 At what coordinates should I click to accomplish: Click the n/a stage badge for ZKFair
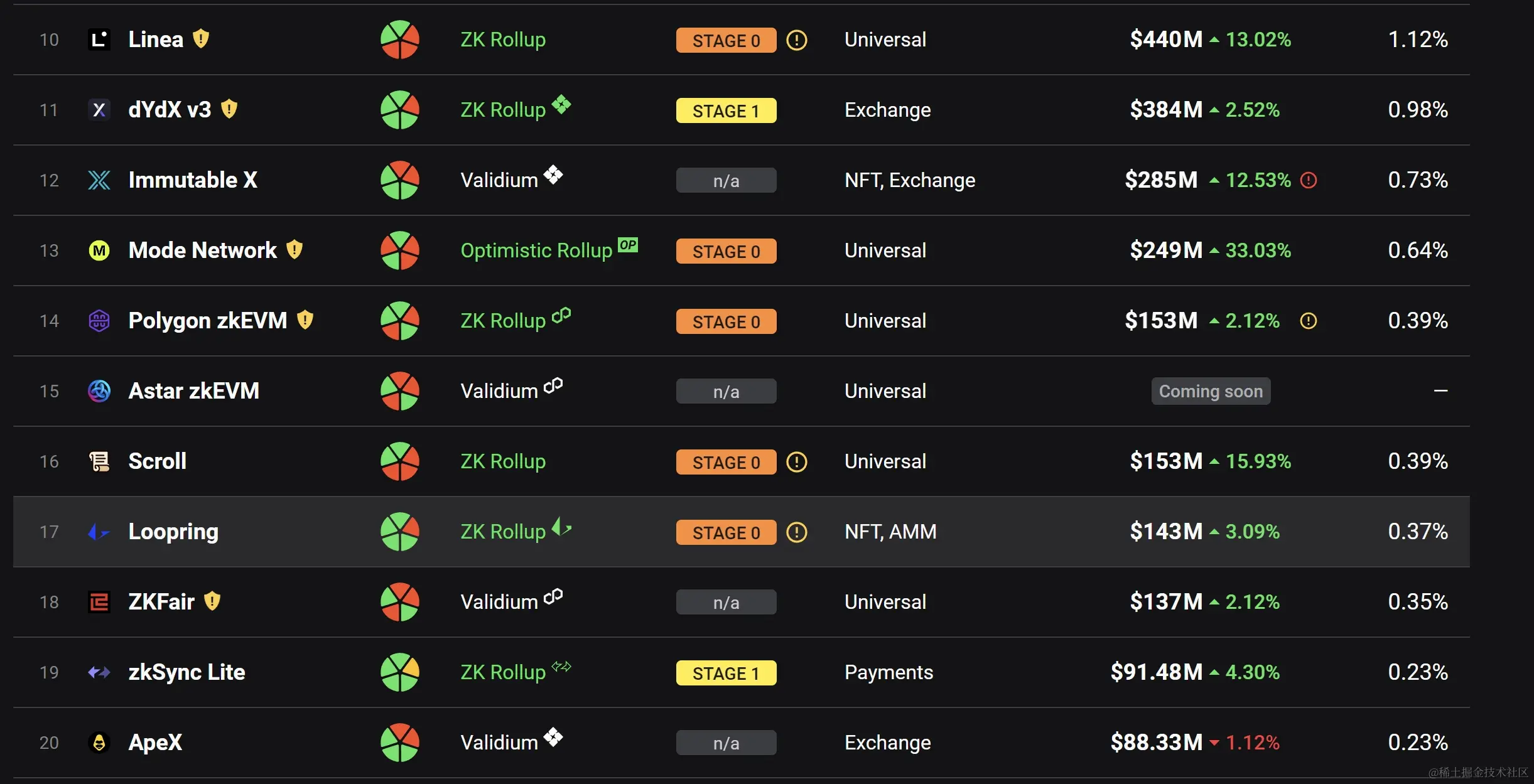point(726,602)
